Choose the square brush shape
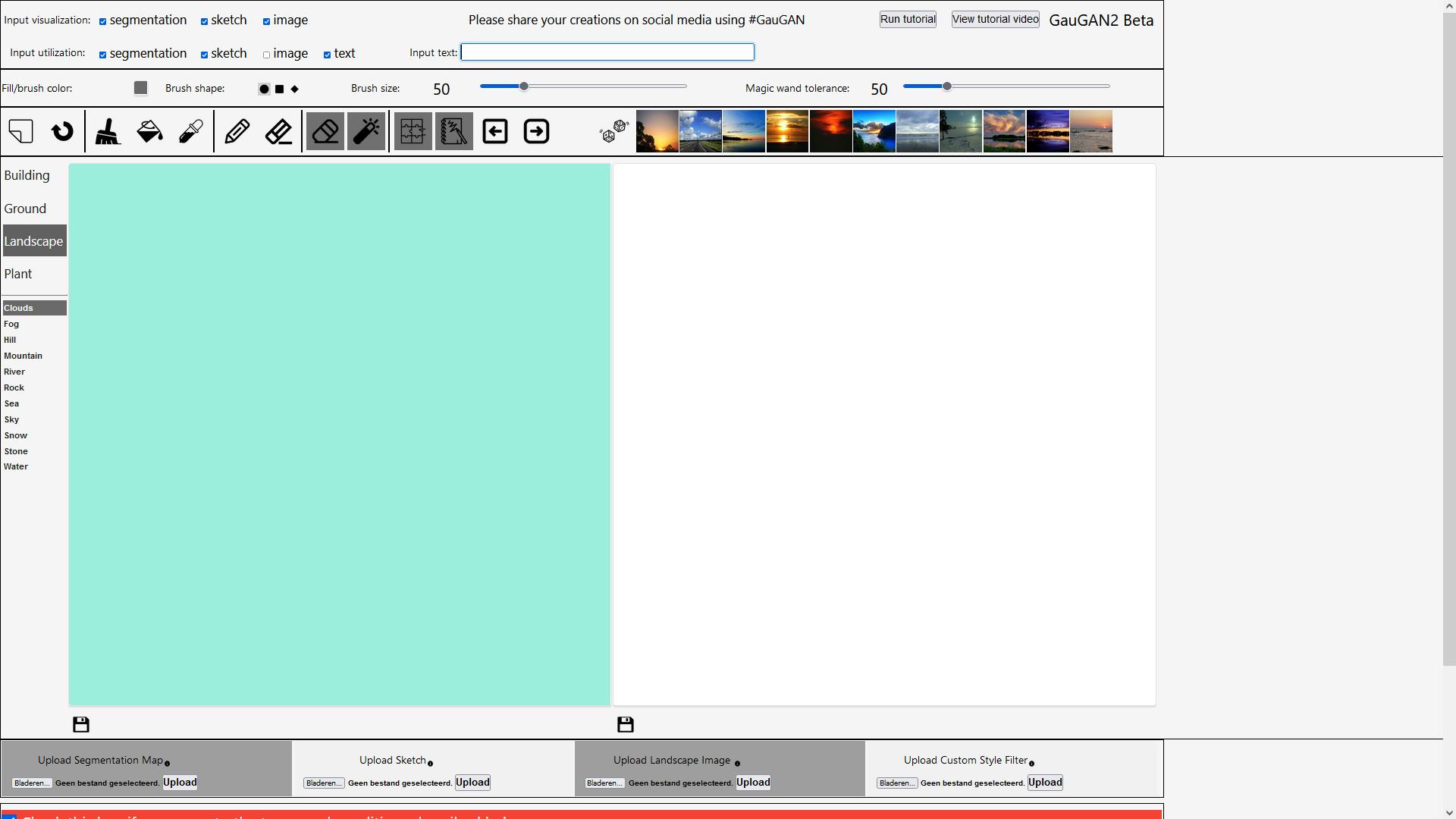 279,89
